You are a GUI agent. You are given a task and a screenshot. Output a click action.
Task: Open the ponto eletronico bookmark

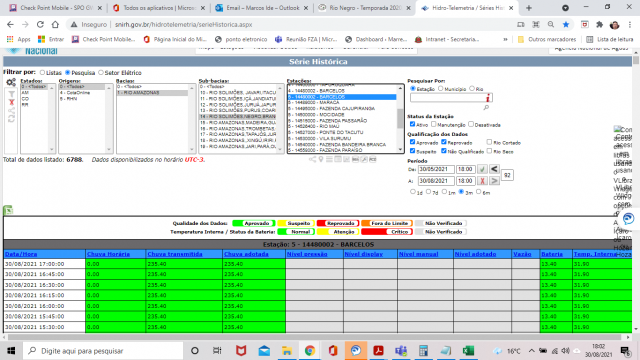[x=241, y=39]
